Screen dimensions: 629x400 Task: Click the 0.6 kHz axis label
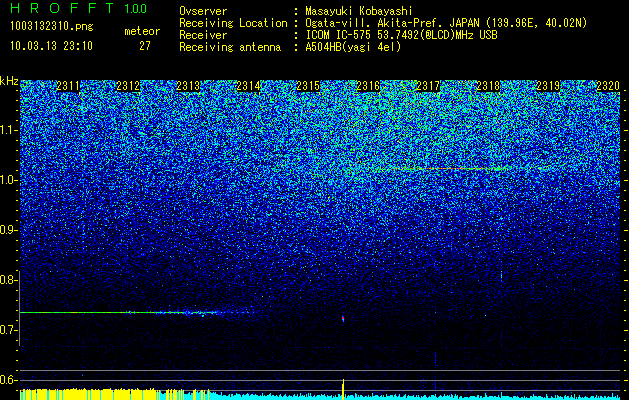point(9,380)
